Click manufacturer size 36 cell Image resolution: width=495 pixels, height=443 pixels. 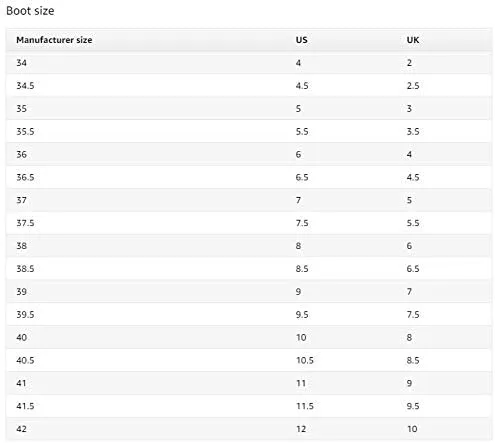pos(21,154)
